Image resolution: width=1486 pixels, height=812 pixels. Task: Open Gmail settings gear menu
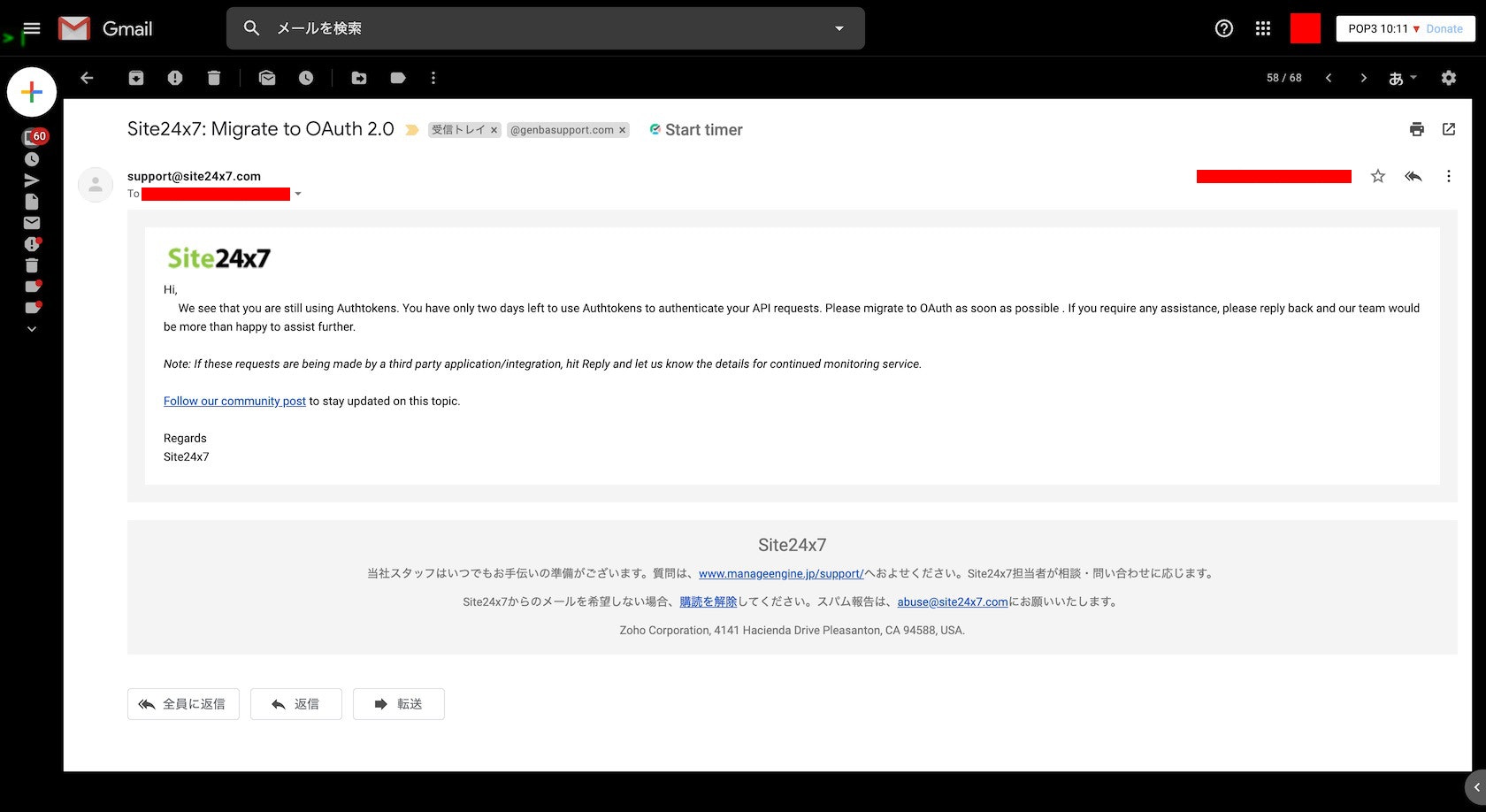[x=1448, y=78]
